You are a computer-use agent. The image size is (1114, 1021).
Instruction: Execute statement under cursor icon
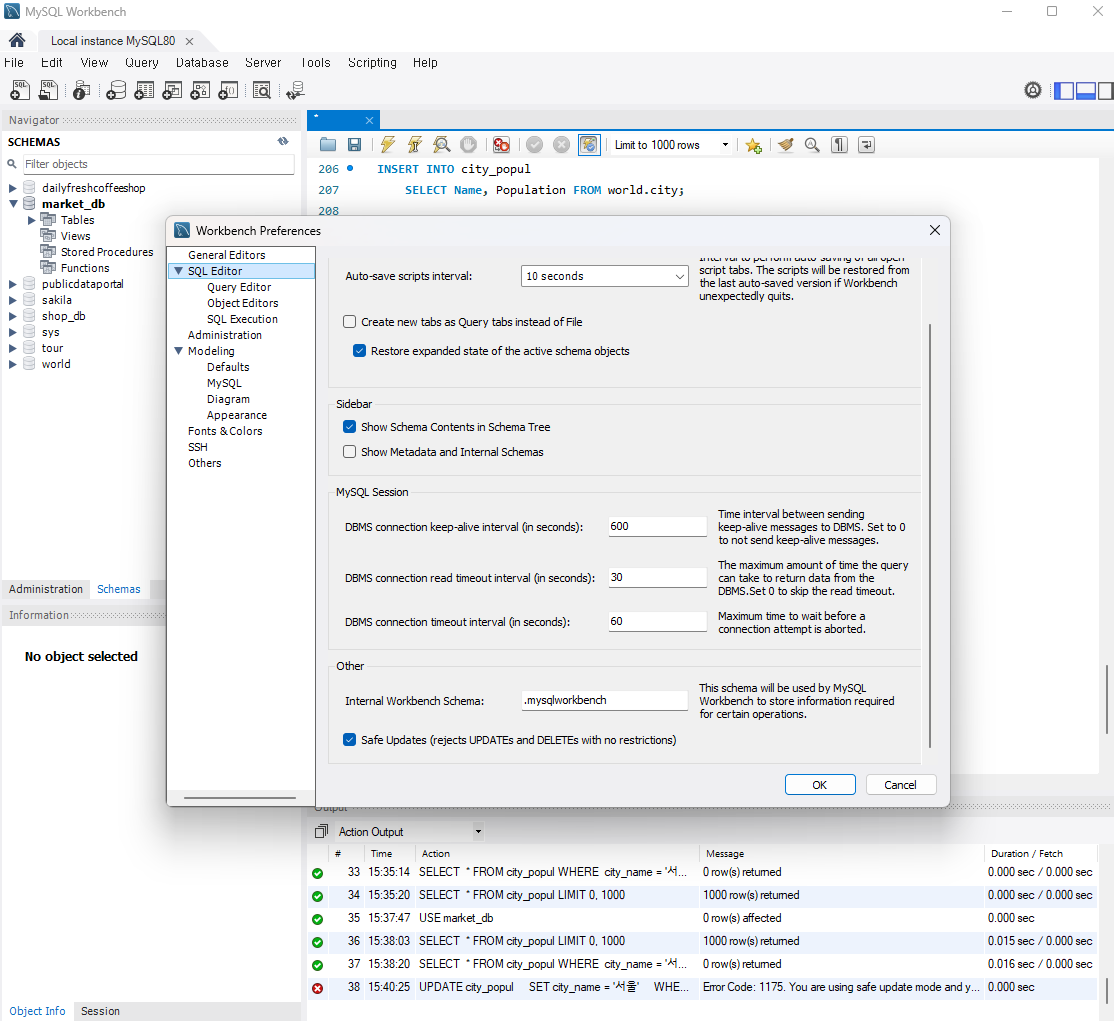click(415, 145)
